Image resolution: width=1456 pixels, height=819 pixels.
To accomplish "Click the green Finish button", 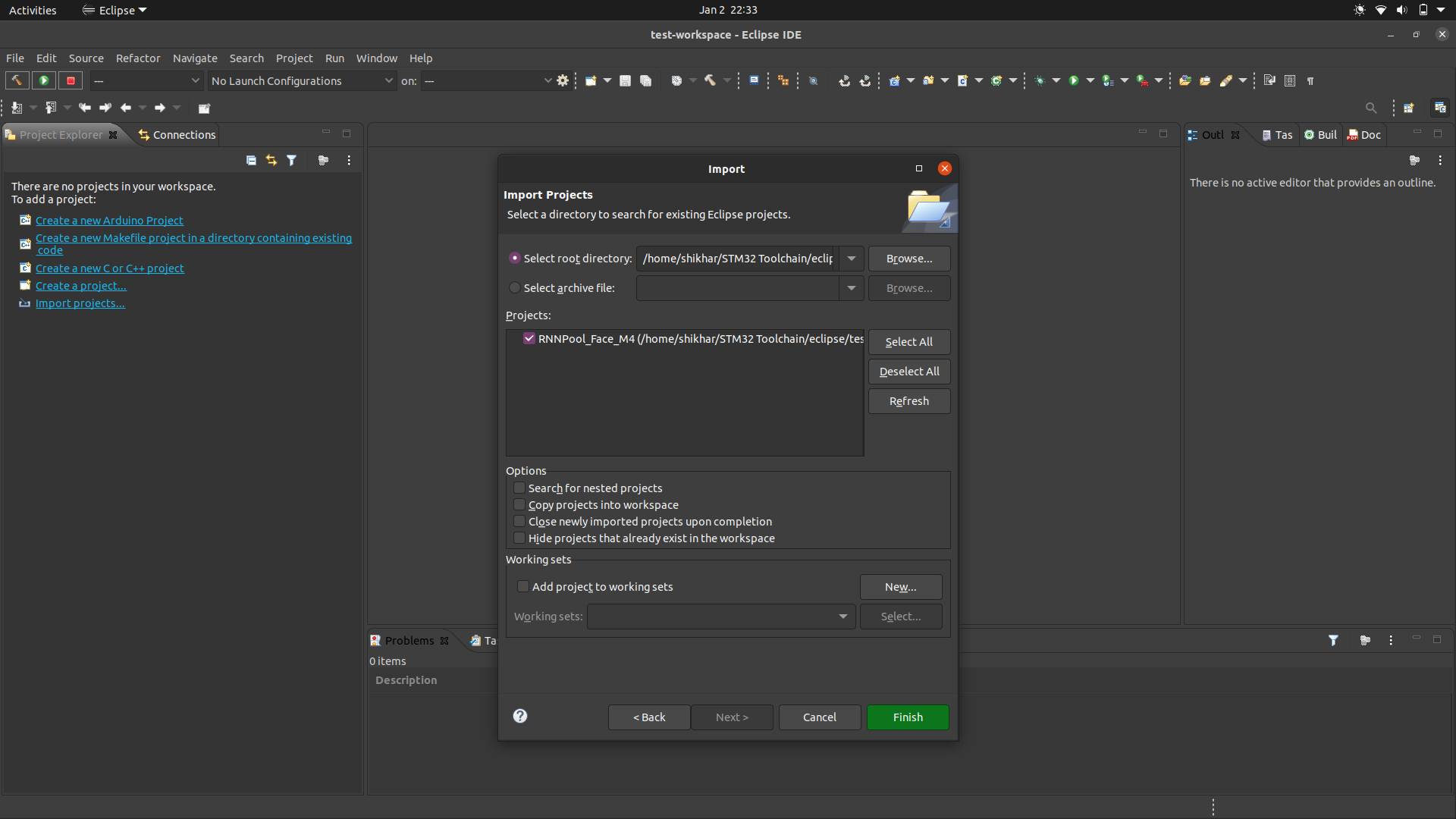I will click(908, 717).
